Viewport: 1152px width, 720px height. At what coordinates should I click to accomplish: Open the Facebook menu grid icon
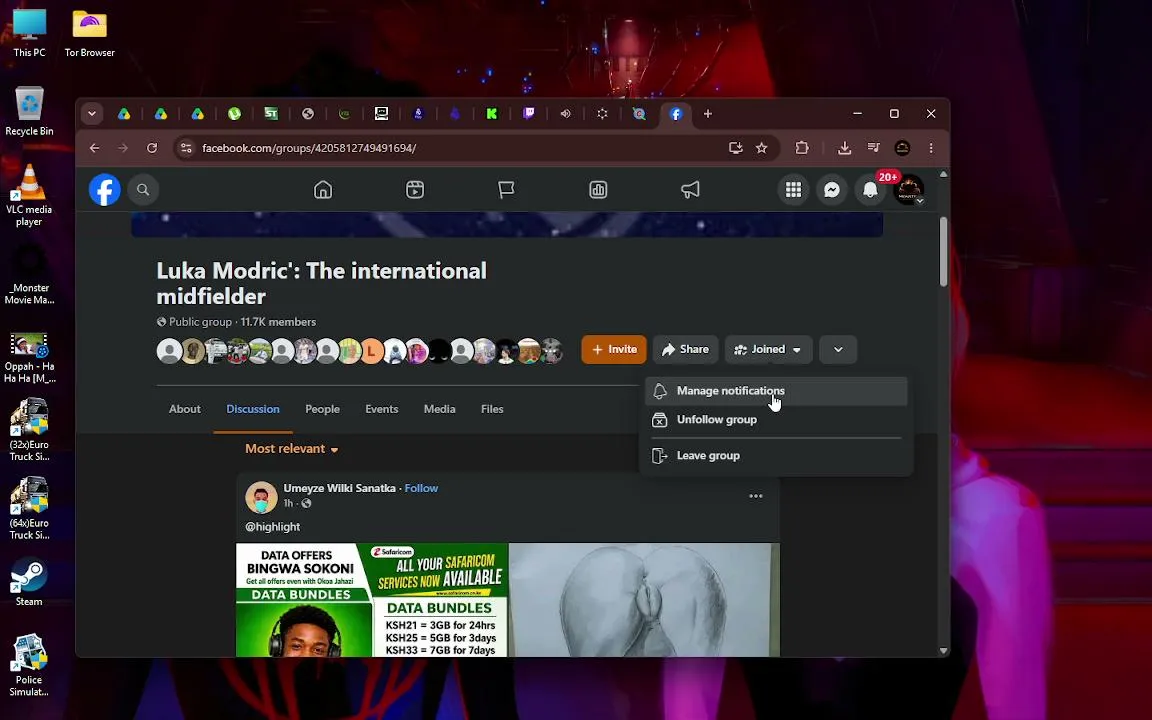point(793,190)
